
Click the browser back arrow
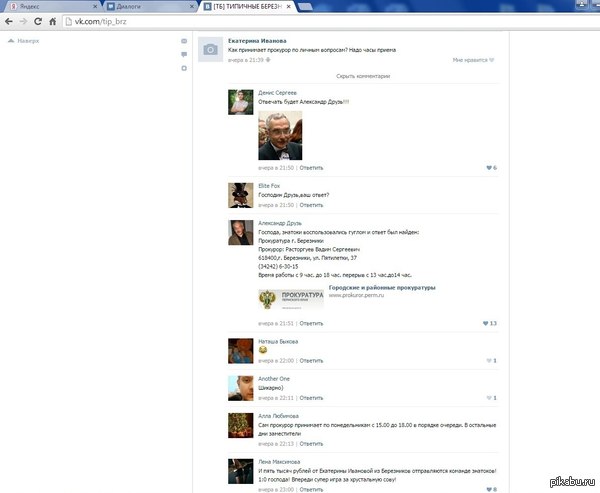(x=8, y=21)
